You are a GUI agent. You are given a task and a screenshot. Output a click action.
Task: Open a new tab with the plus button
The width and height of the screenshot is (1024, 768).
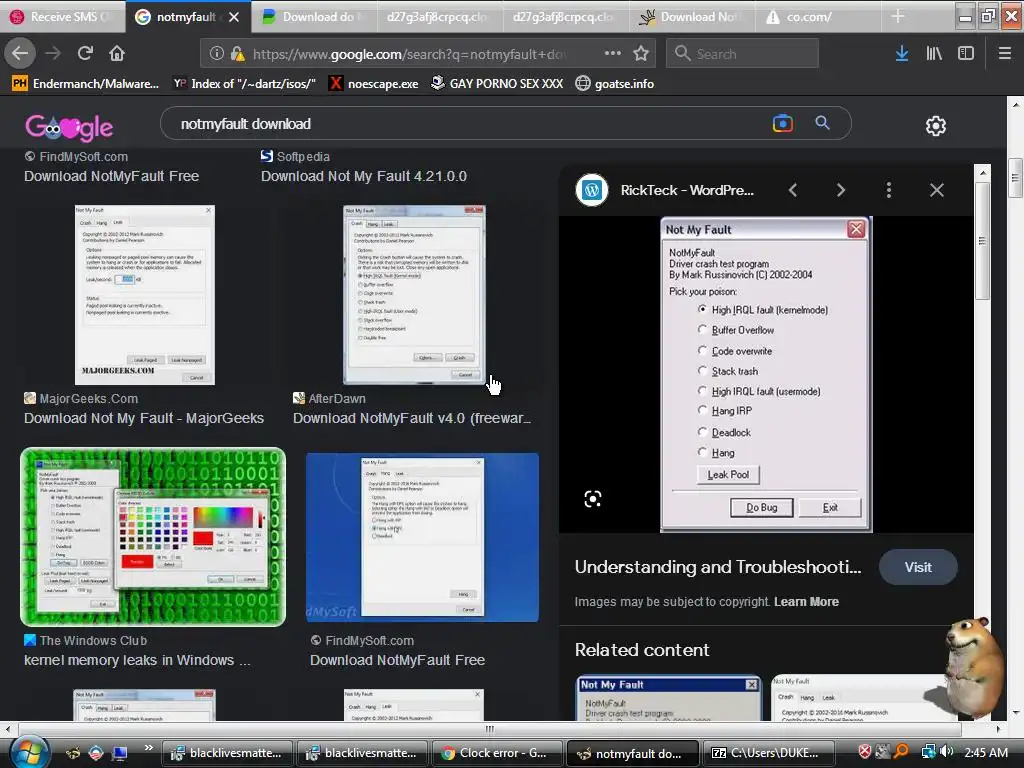click(898, 16)
